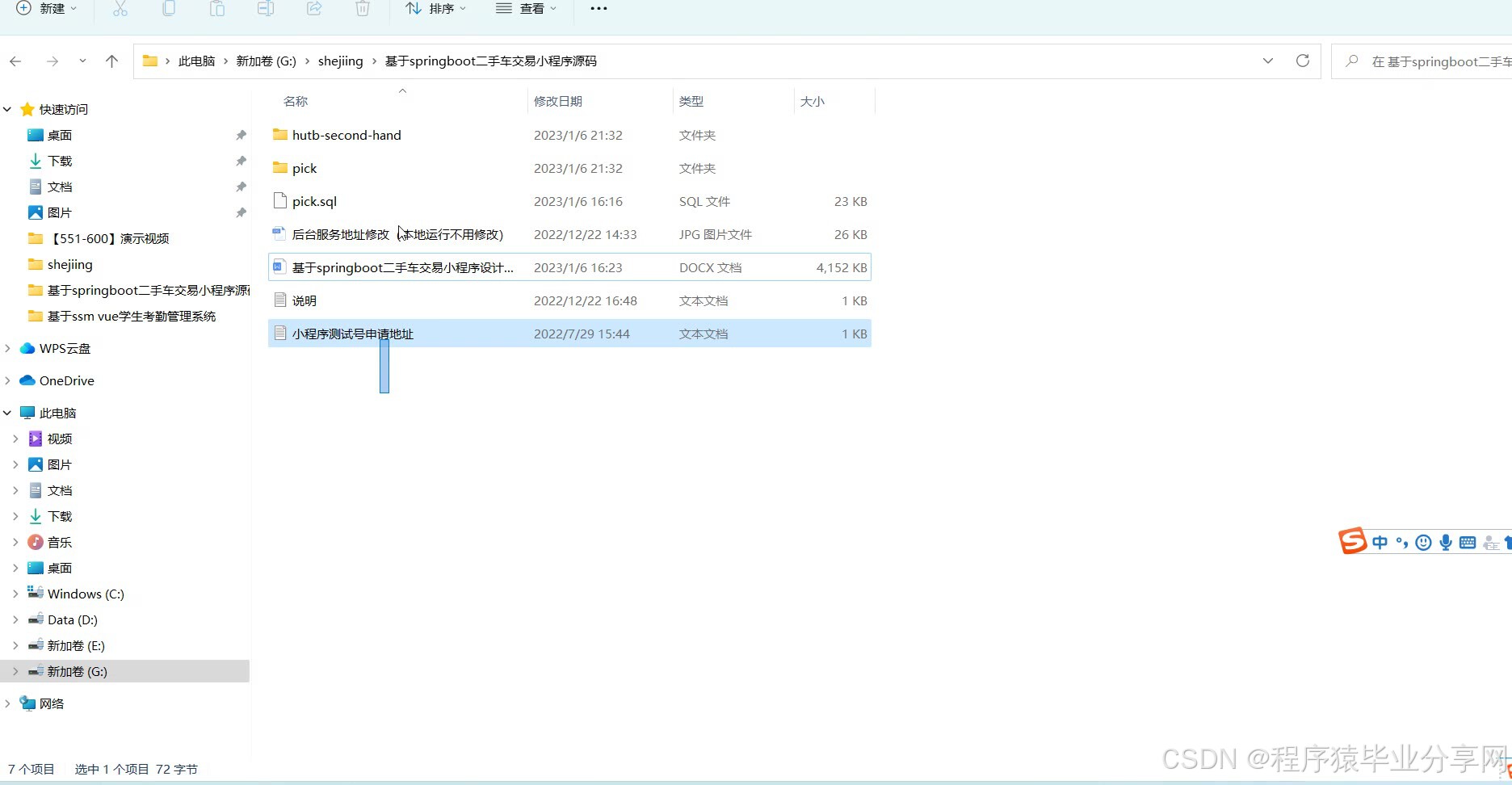
Task: Click Sogou IME microphone icon
Action: [1446, 543]
